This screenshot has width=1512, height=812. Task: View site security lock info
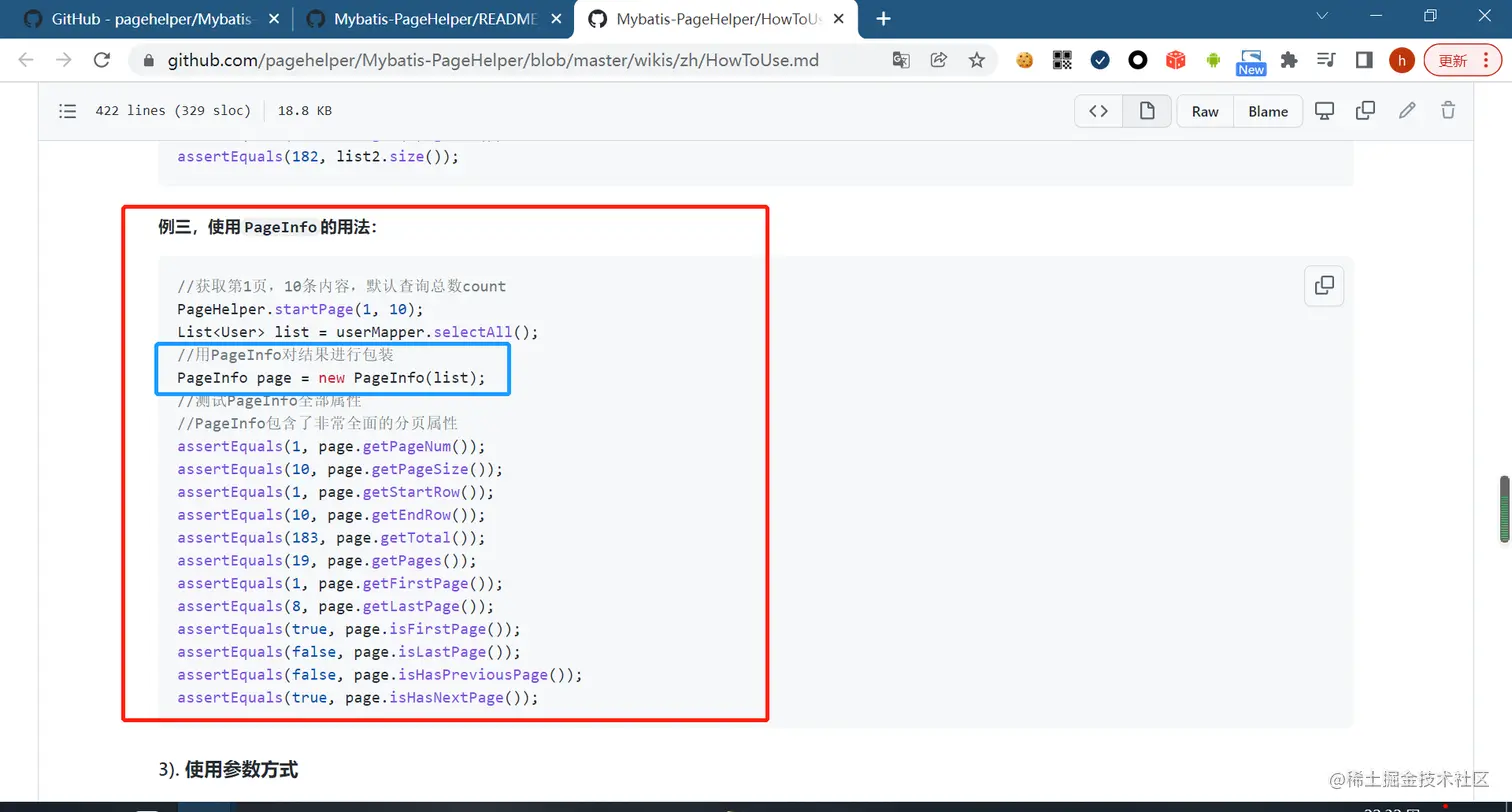(x=150, y=60)
